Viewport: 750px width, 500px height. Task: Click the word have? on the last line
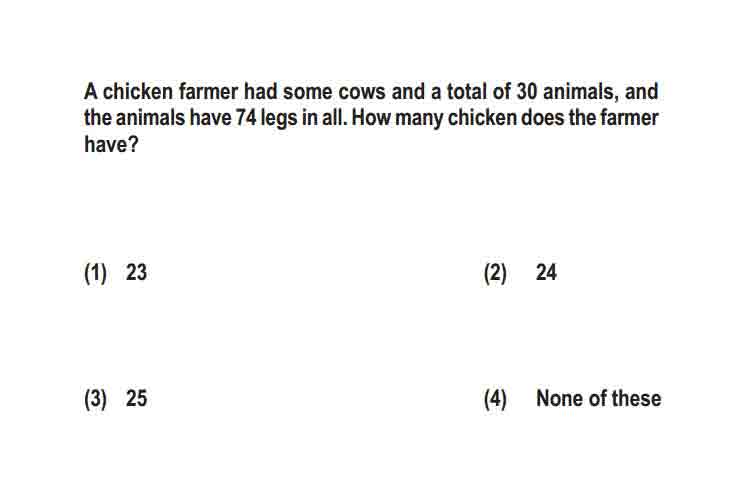point(111,144)
